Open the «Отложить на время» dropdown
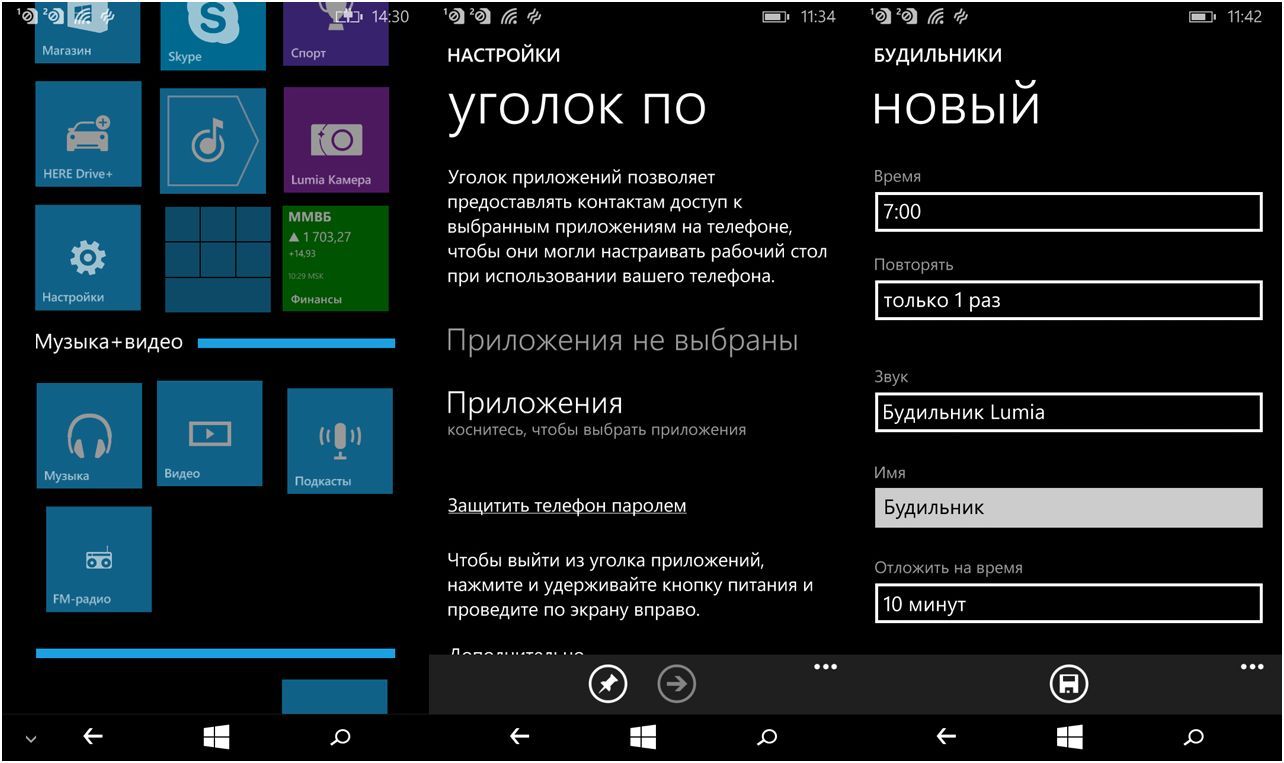Screen dimensions: 1284x763 tap(1067, 604)
